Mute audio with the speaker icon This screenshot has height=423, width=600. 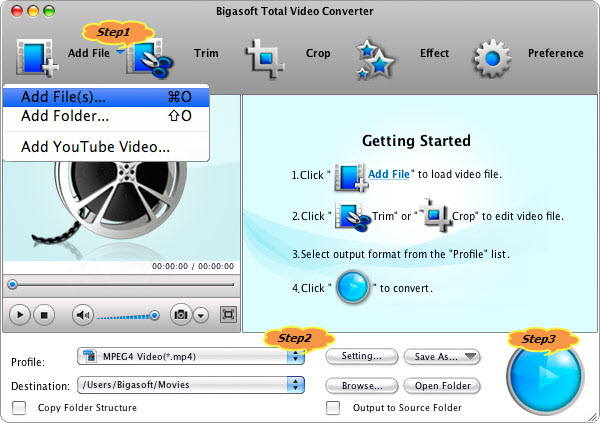click(x=83, y=315)
